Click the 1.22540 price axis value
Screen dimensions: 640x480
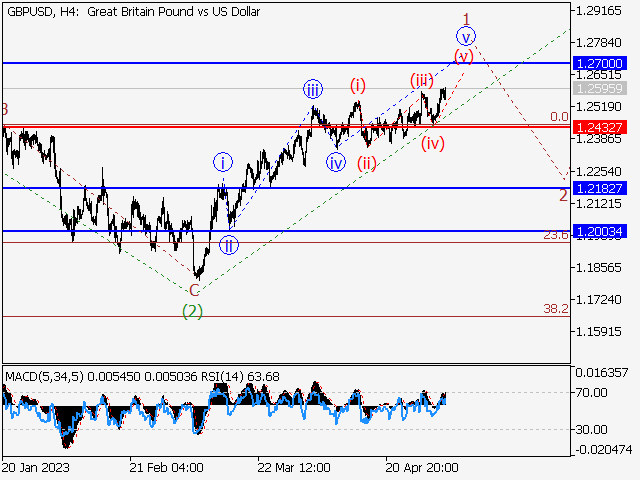coord(598,171)
